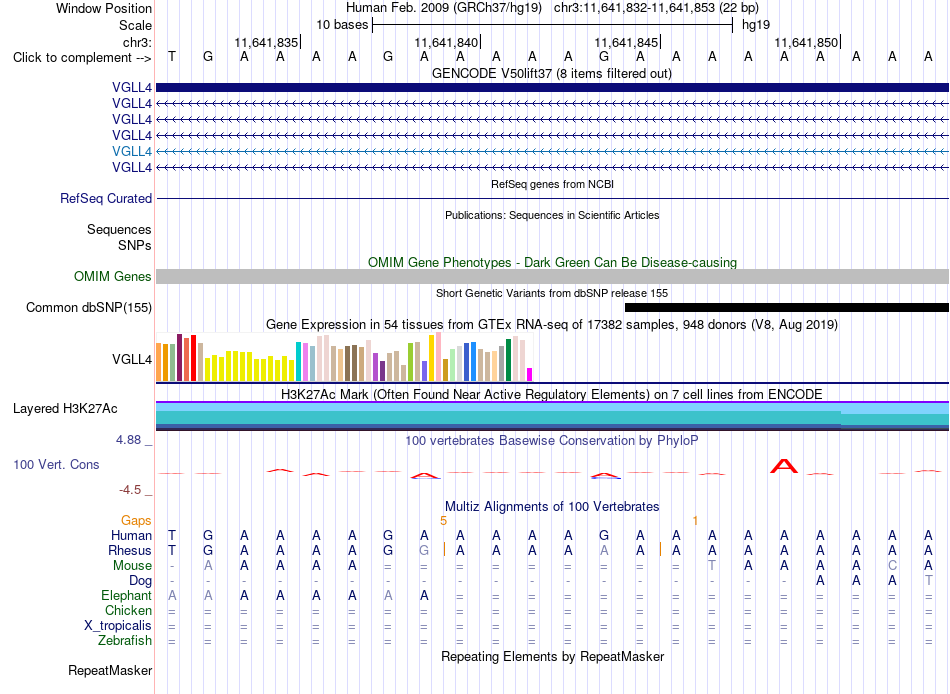
Task: Open the RepeatMasker track label
Action: click(110, 670)
